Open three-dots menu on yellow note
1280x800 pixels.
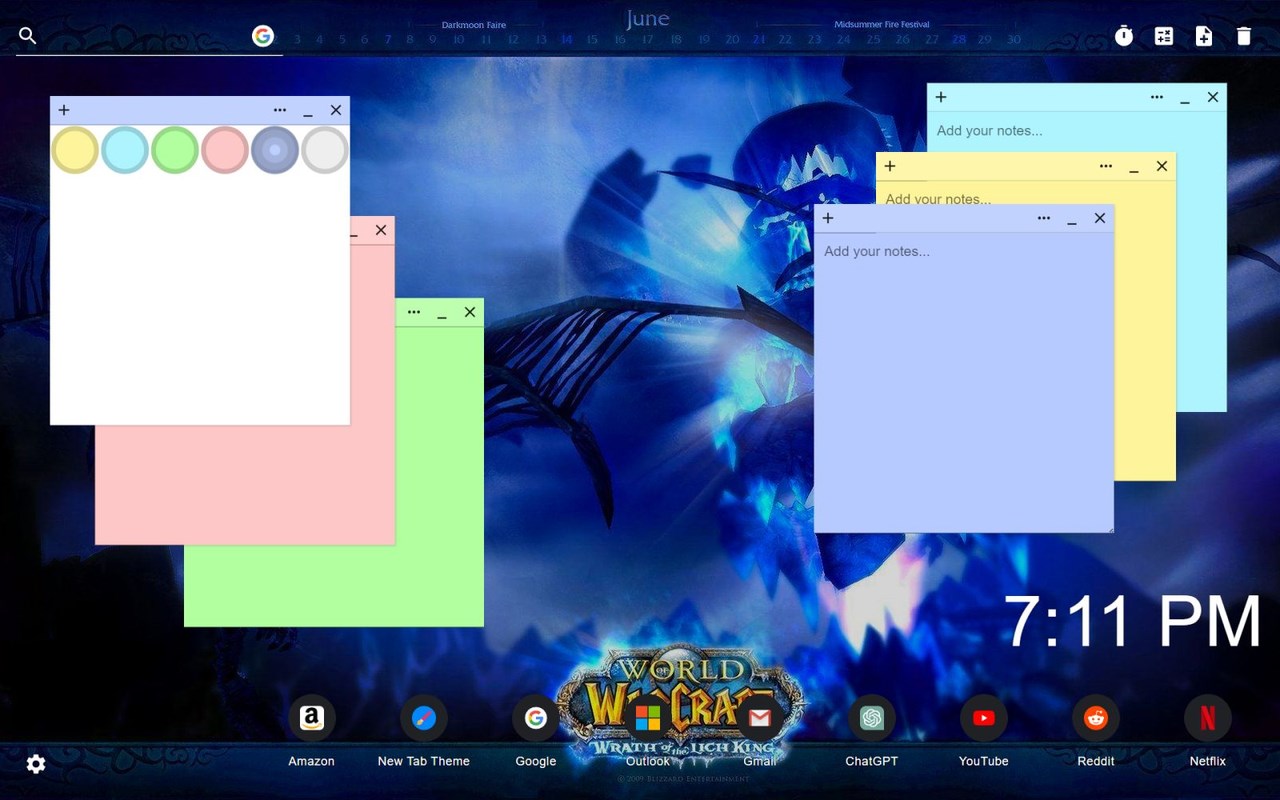[1106, 166]
